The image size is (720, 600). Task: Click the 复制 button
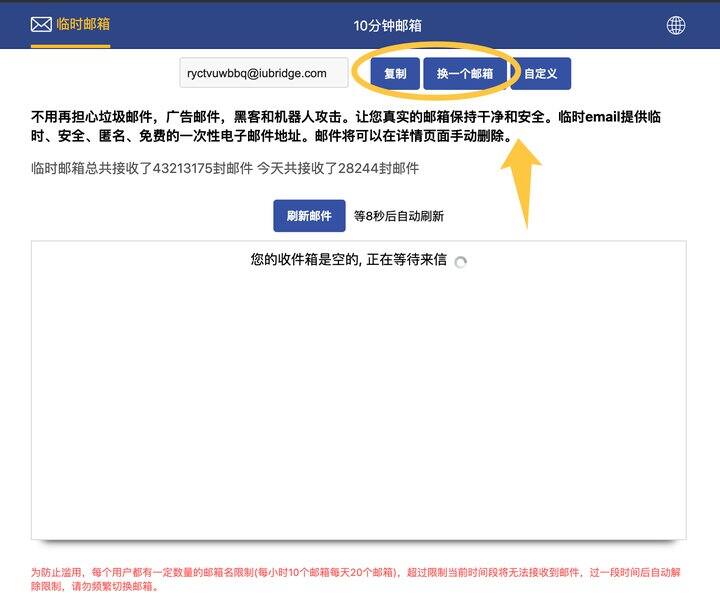pyautogui.click(x=395, y=73)
